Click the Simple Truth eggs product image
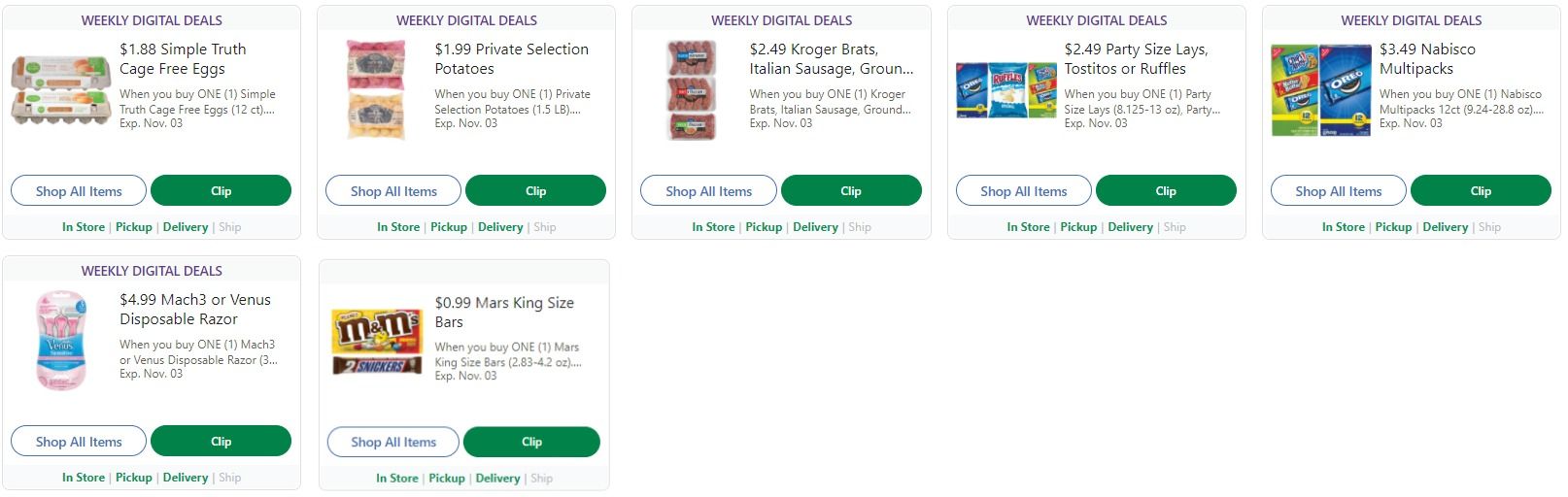The width and height of the screenshot is (1568, 497). coord(60,90)
